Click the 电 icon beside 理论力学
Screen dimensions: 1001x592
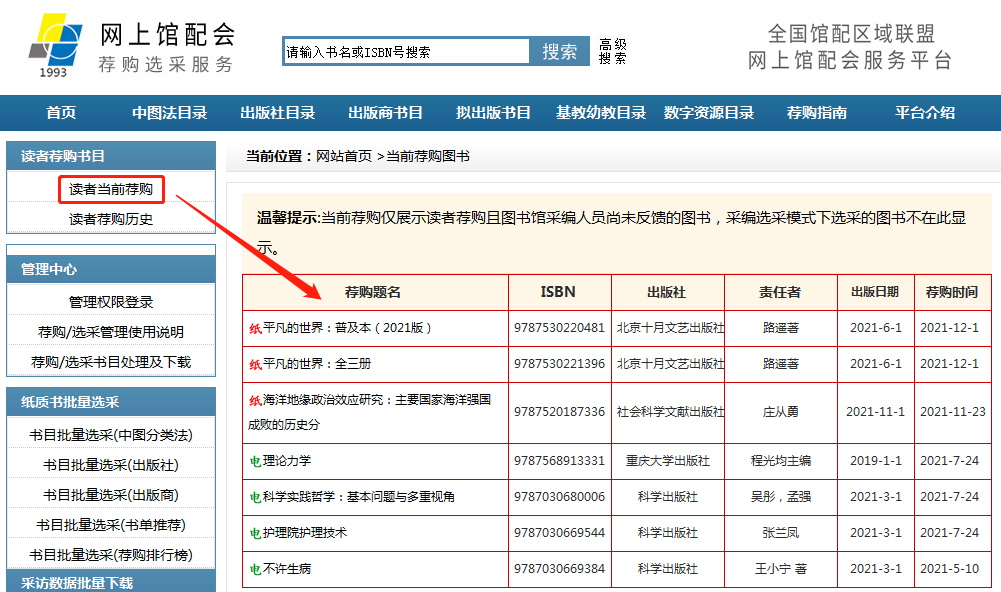255,461
